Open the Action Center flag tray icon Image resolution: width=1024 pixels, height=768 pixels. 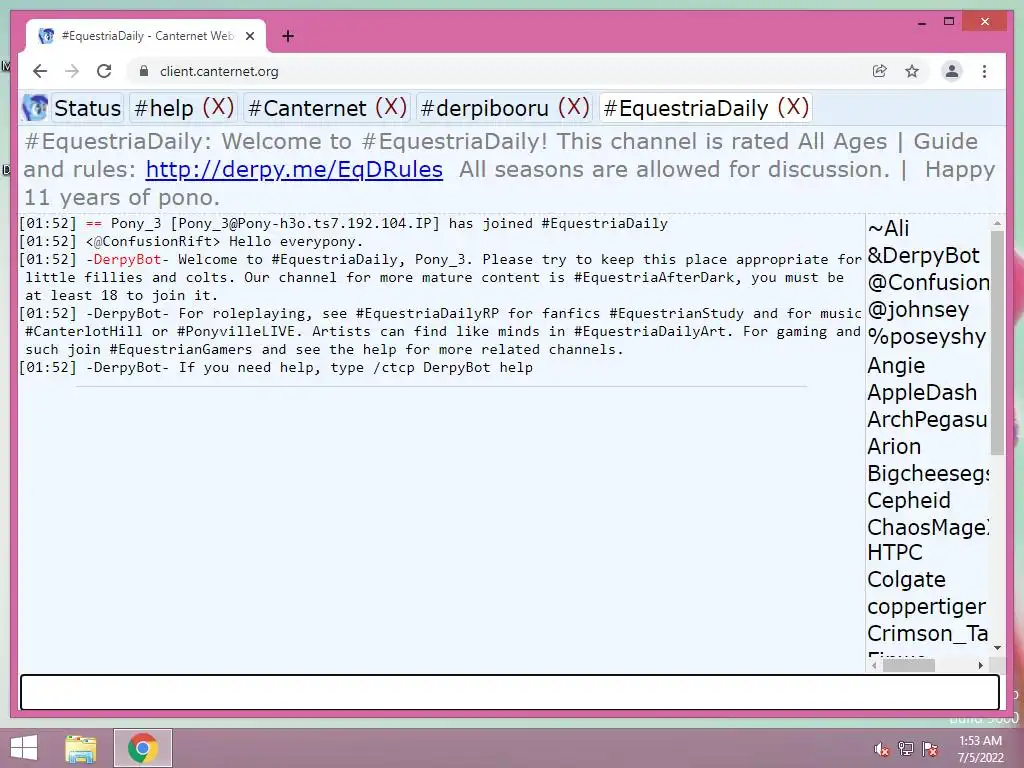coord(930,749)
